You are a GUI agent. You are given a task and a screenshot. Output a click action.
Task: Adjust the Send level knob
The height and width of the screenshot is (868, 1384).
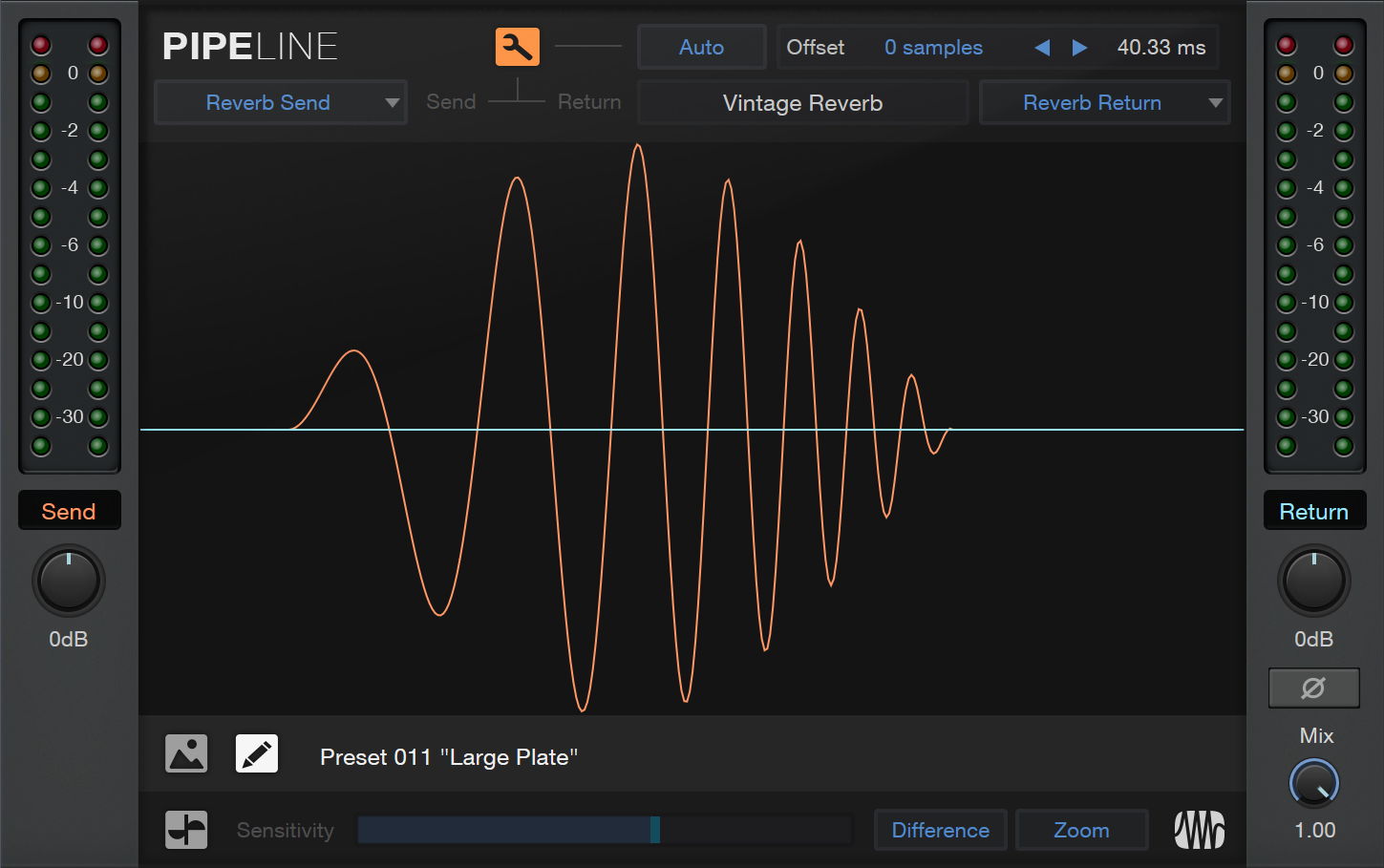(69, 581)
